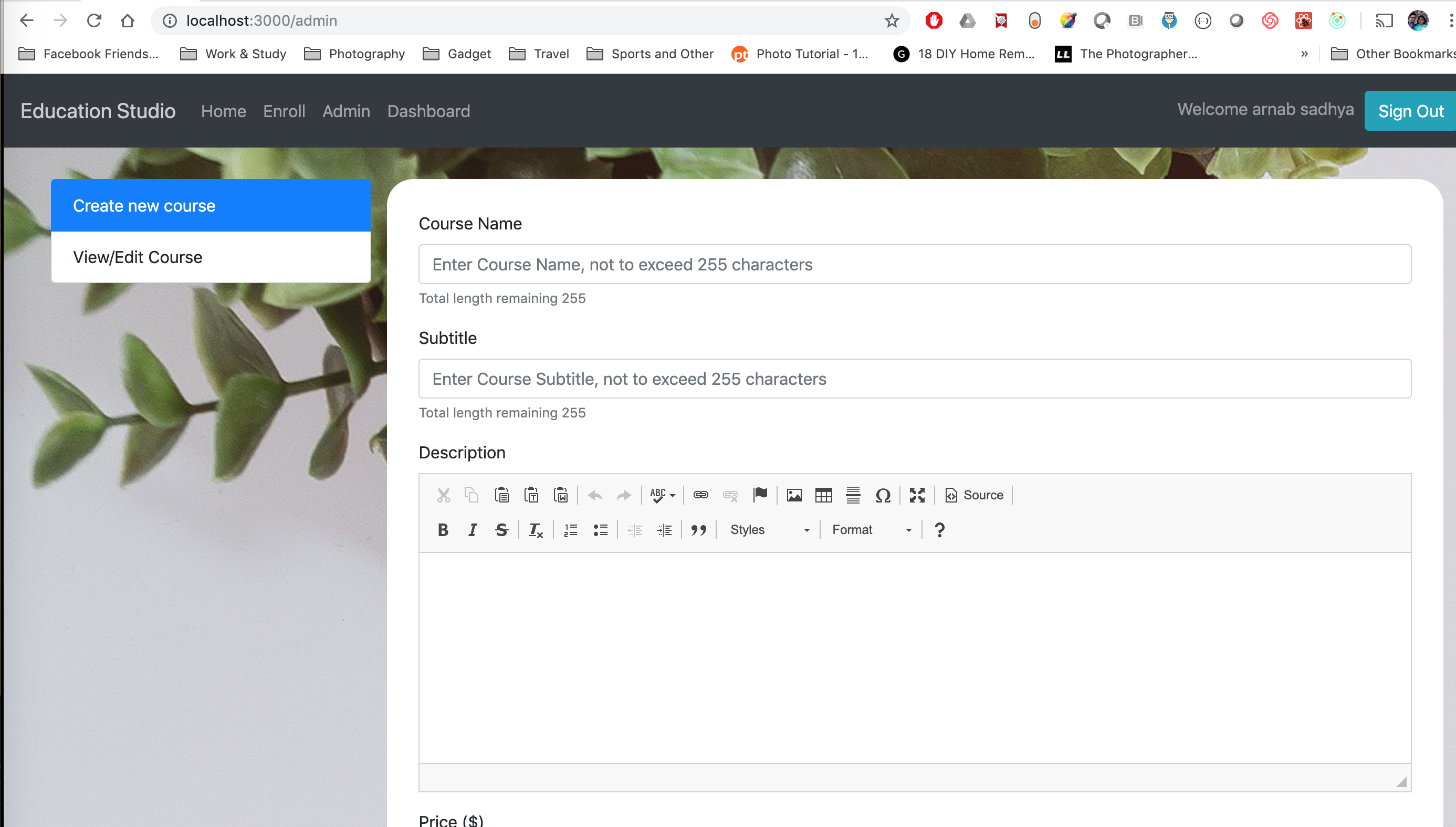This screenshot has width=1456, height=827.
Task: Open the Styles dropdown in the editor
Action: pos(768,529)
